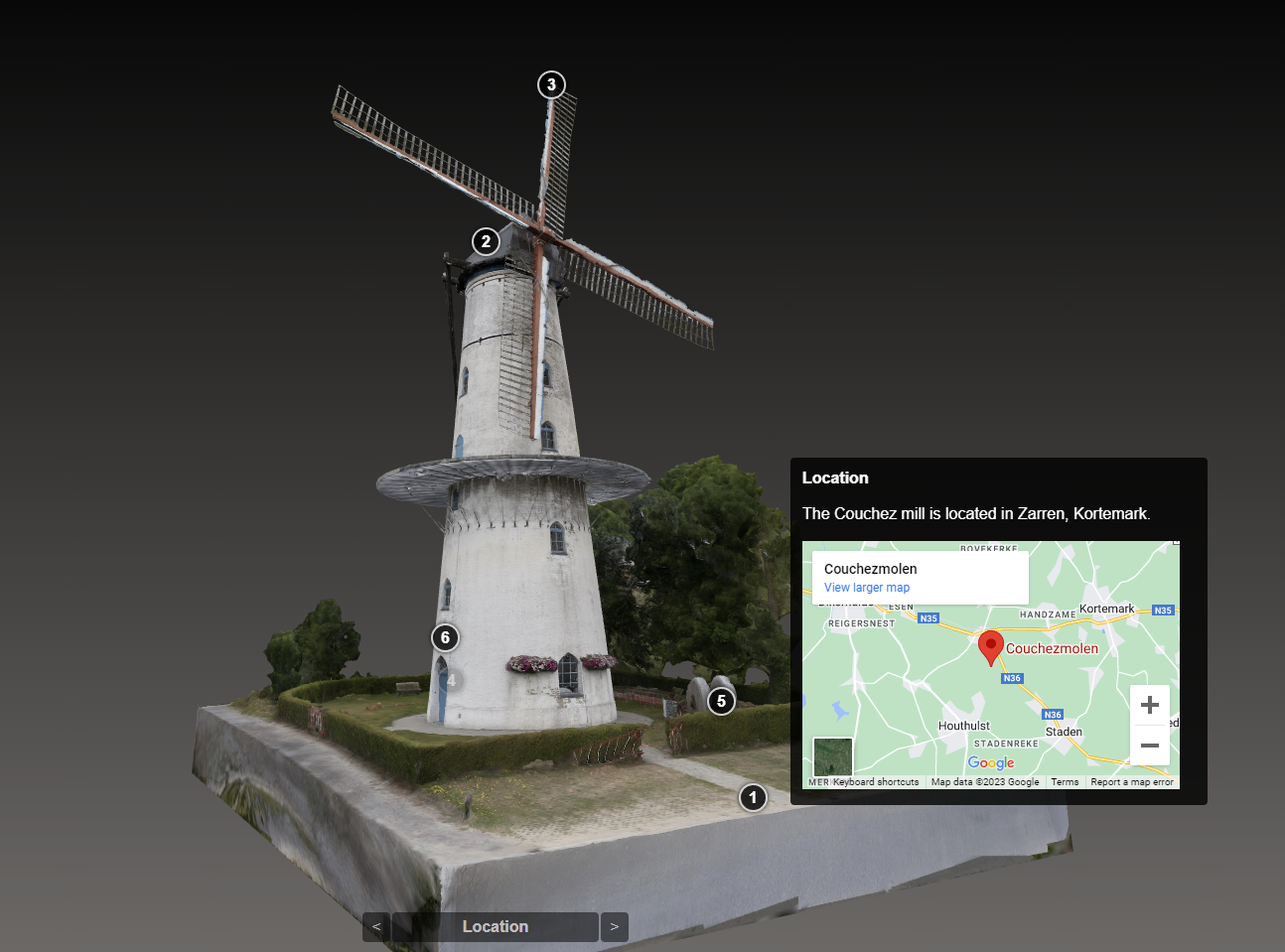
Task: Open the map Keyboard shortcuts
Action: (x=875, y=782)
